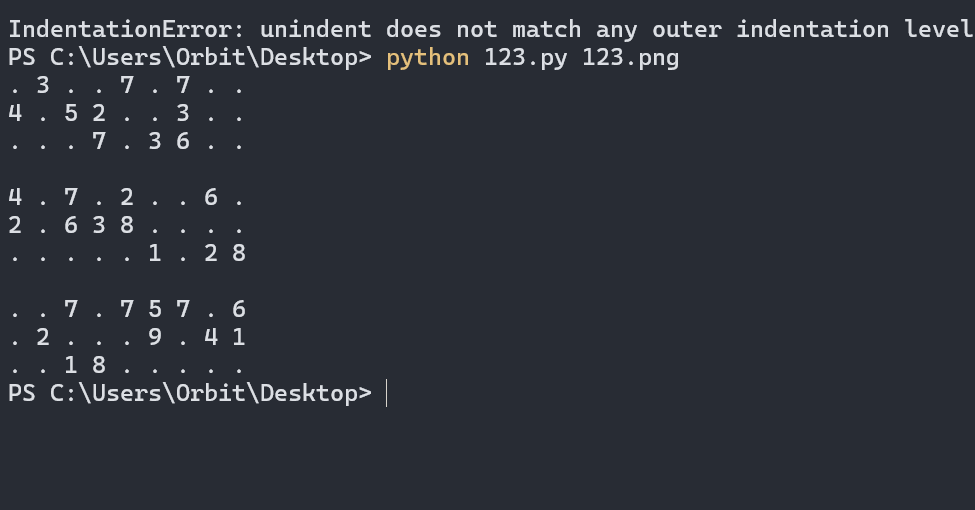Click the 123.py script argument
Image resolution: width=975 pixels, height=510 pixels.
click(x=525, y=58)
